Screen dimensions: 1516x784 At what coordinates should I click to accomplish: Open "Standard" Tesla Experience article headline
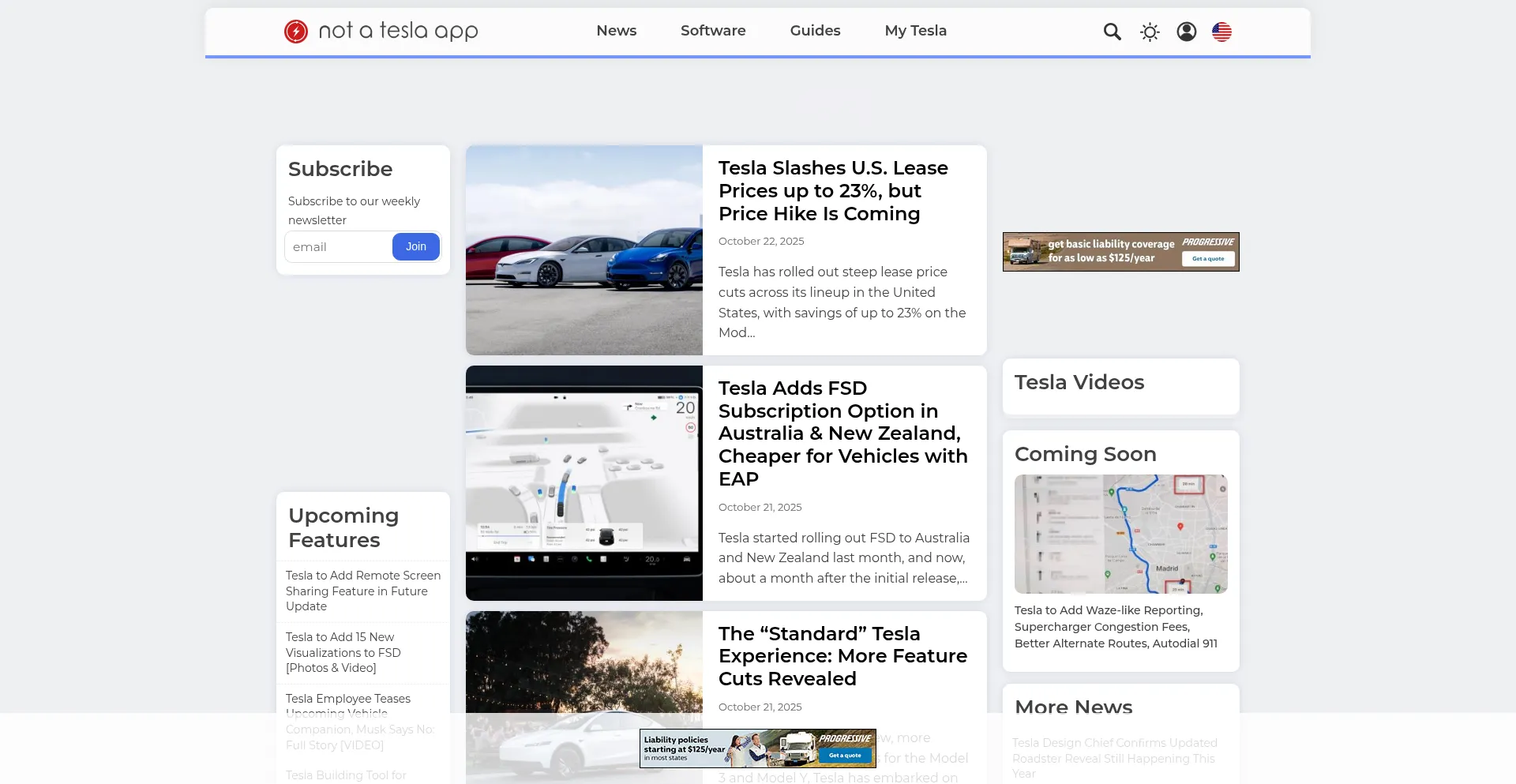coord(842,656)
